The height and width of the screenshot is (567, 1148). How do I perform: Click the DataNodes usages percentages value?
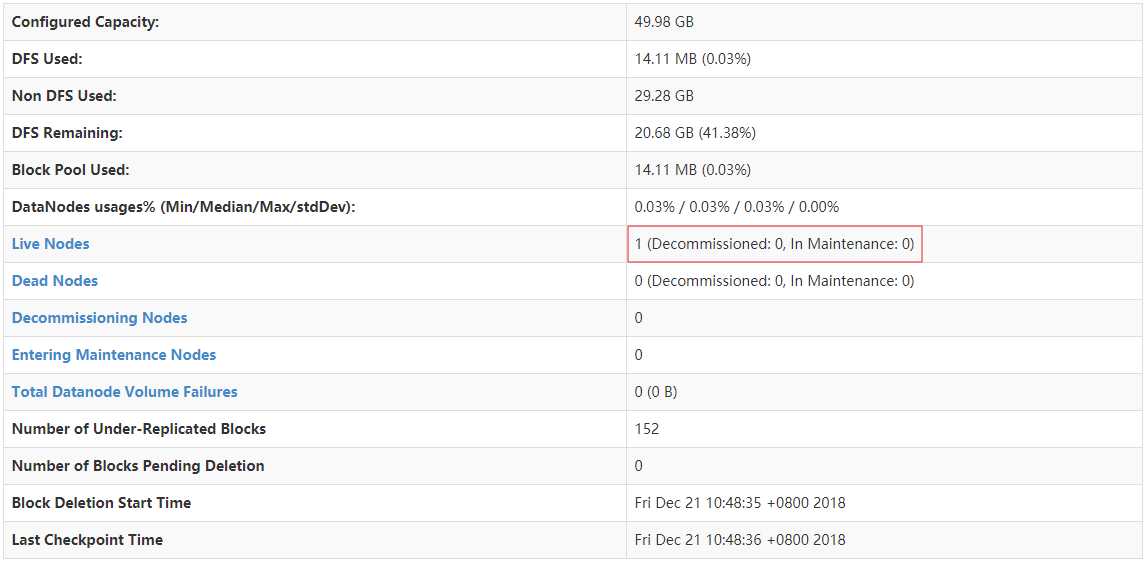click(x=737, y=207)
